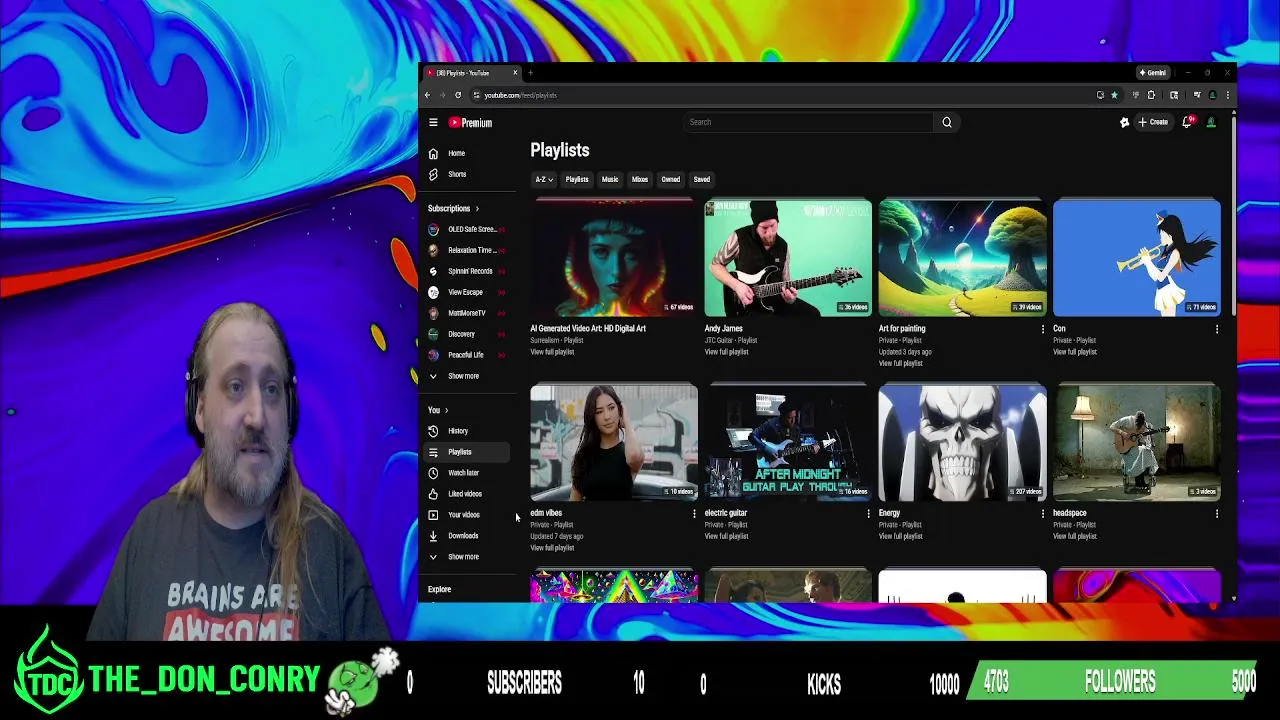Open the A-Z sort dropdown
Image resolution: width=1280 pixels, height=720 pixels.
543,180
